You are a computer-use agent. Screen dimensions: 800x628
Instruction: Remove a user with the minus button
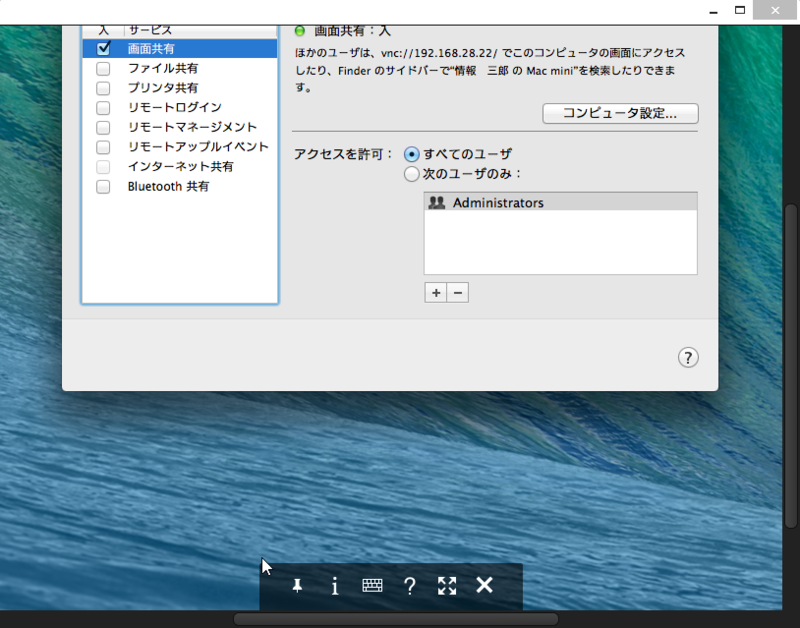[x=457, y=292]
